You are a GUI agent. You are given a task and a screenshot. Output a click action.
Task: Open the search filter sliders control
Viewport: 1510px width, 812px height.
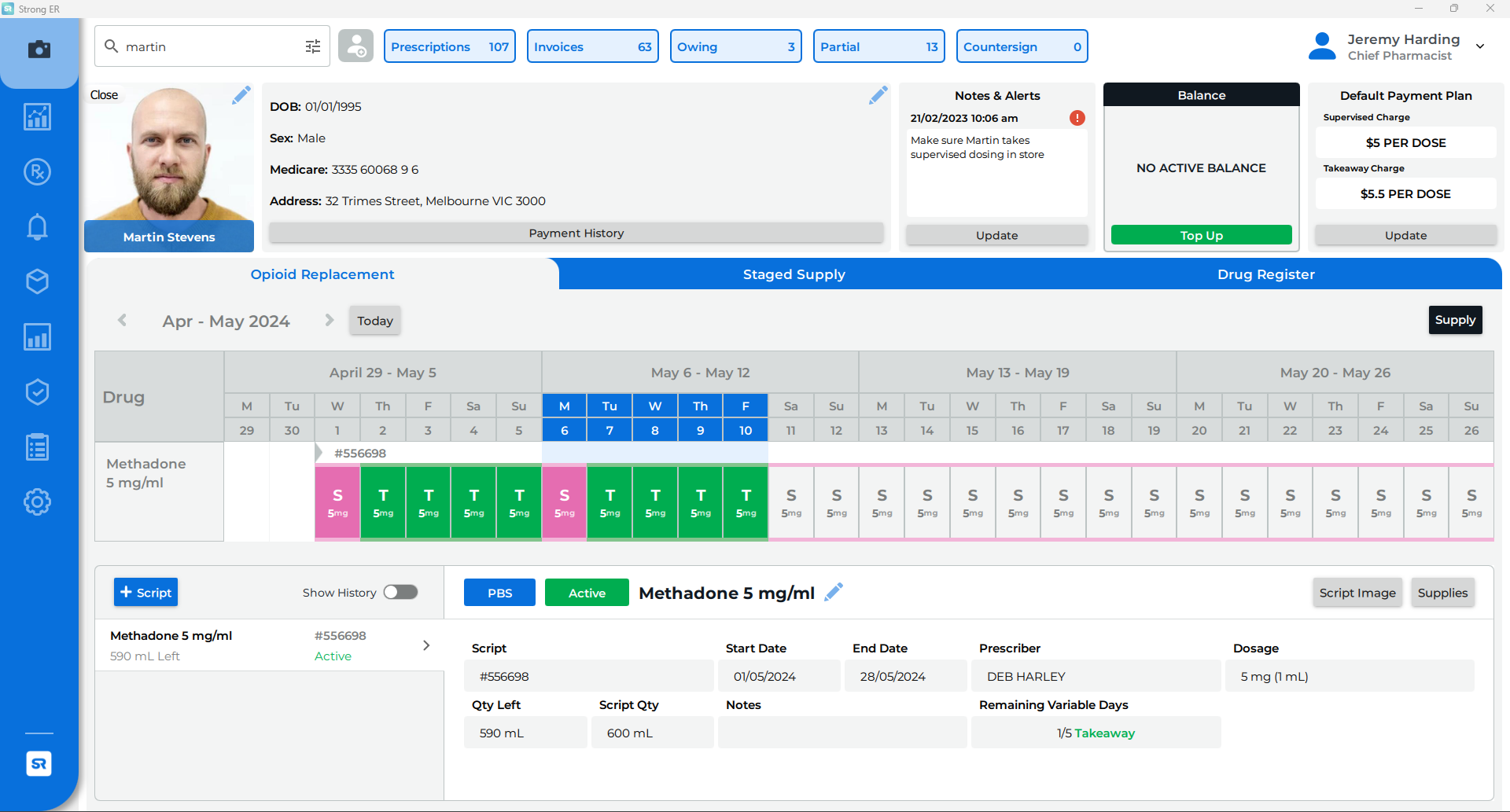click(312, 46)
